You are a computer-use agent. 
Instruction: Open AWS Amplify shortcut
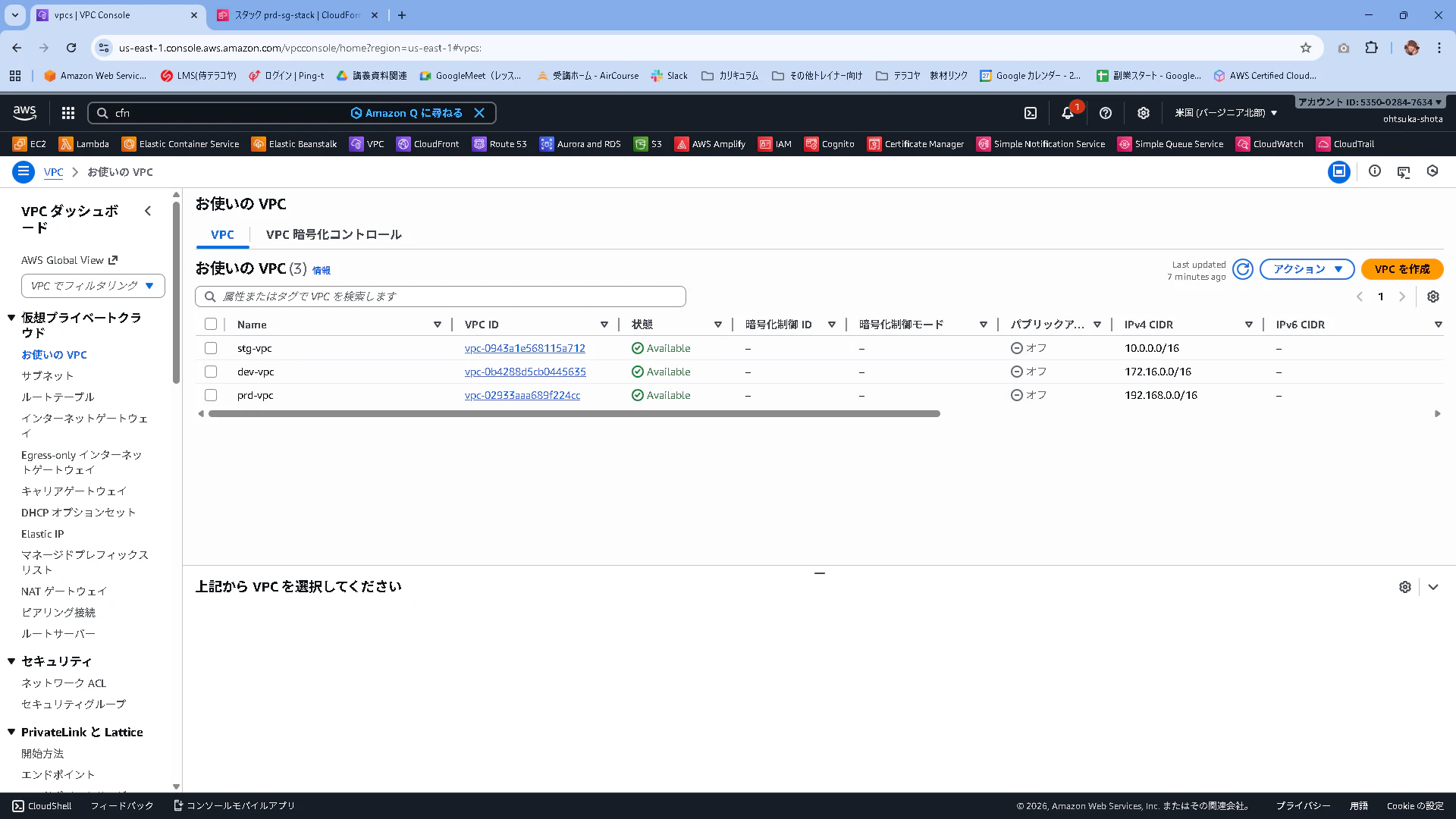click(710, 144)
